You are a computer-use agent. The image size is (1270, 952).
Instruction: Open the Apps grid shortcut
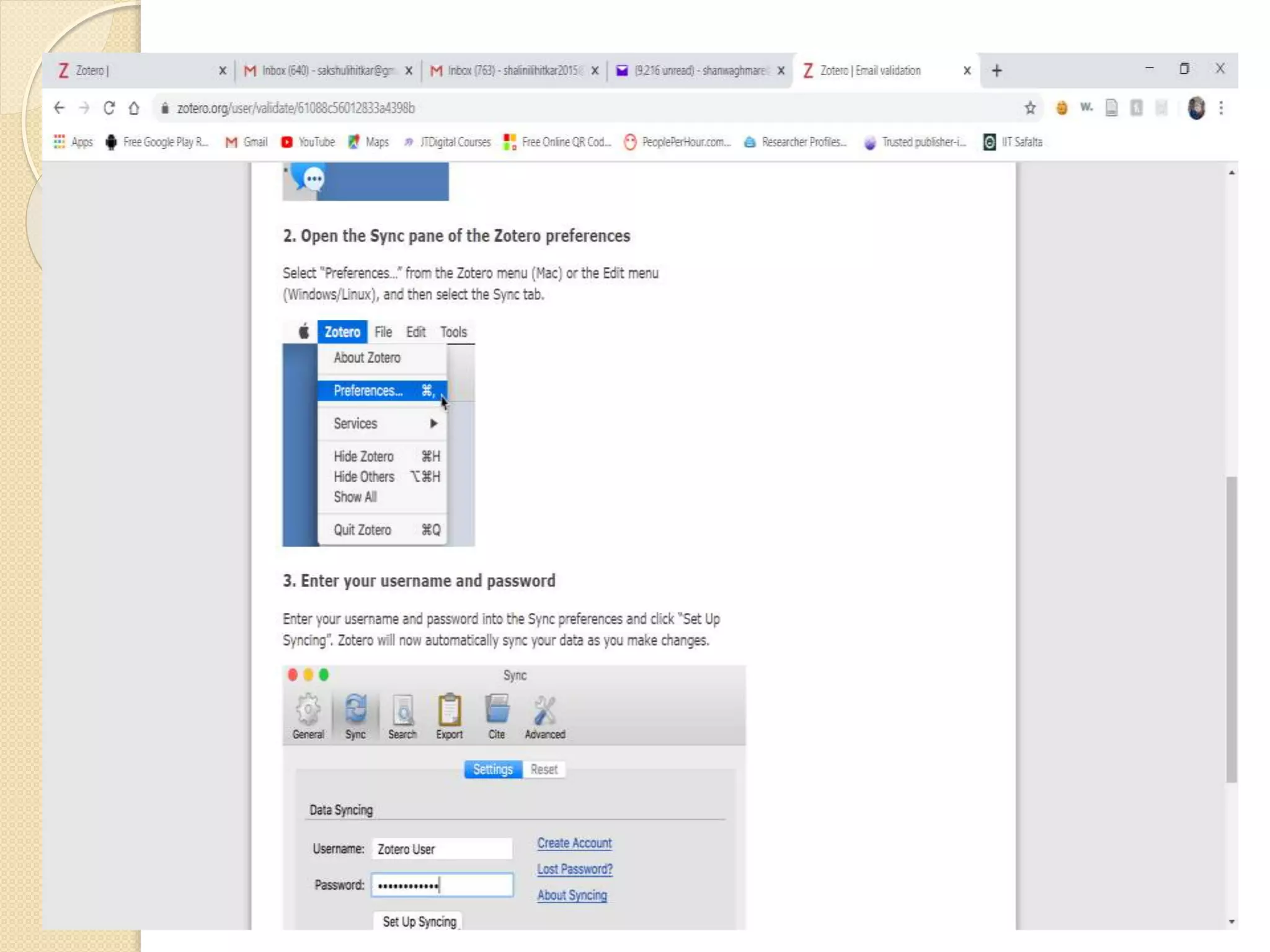[x=73, y=142]
